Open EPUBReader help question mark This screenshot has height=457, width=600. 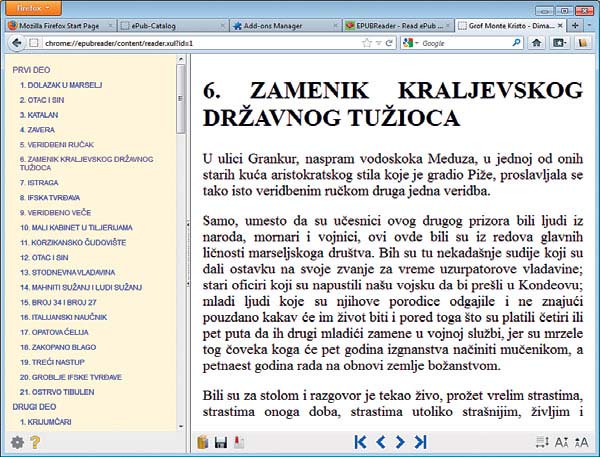35,442
